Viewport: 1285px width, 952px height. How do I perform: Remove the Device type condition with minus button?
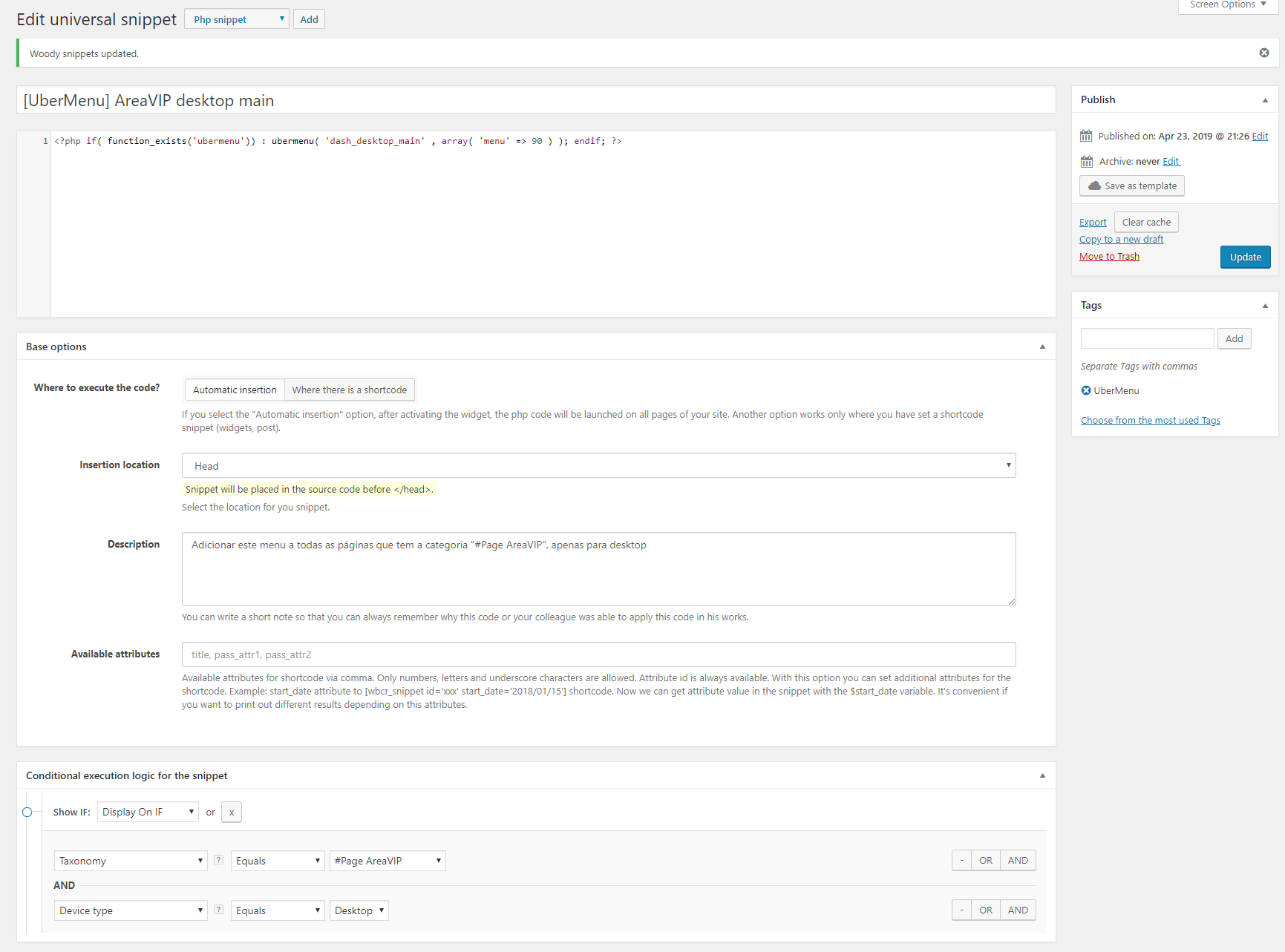coord(961,910)
